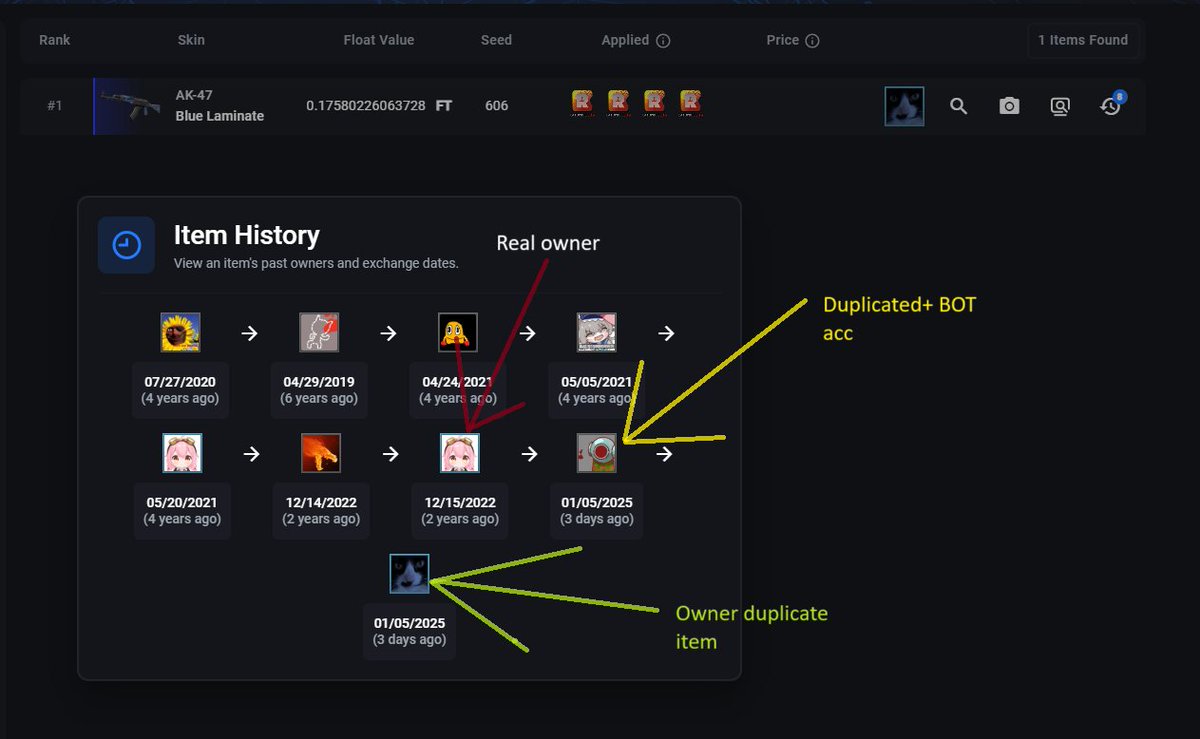The image size is (1200, 739).
Task: Select first applied sticker on AK-47
Action: pyautogui.click(x=582, y=102)
